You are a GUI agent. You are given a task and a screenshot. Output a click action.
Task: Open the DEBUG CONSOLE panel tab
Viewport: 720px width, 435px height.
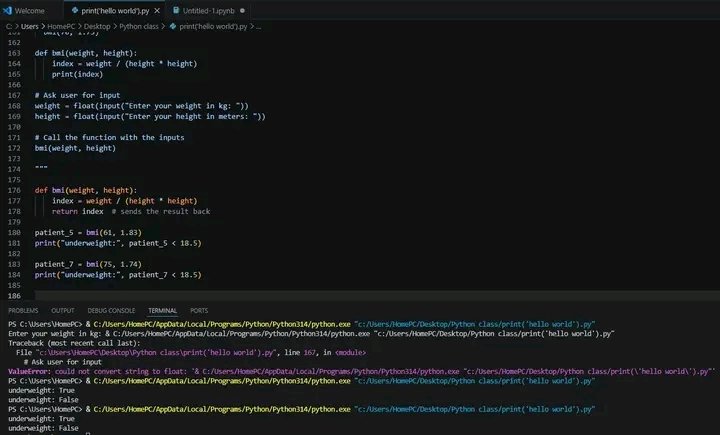click(111, 311)
